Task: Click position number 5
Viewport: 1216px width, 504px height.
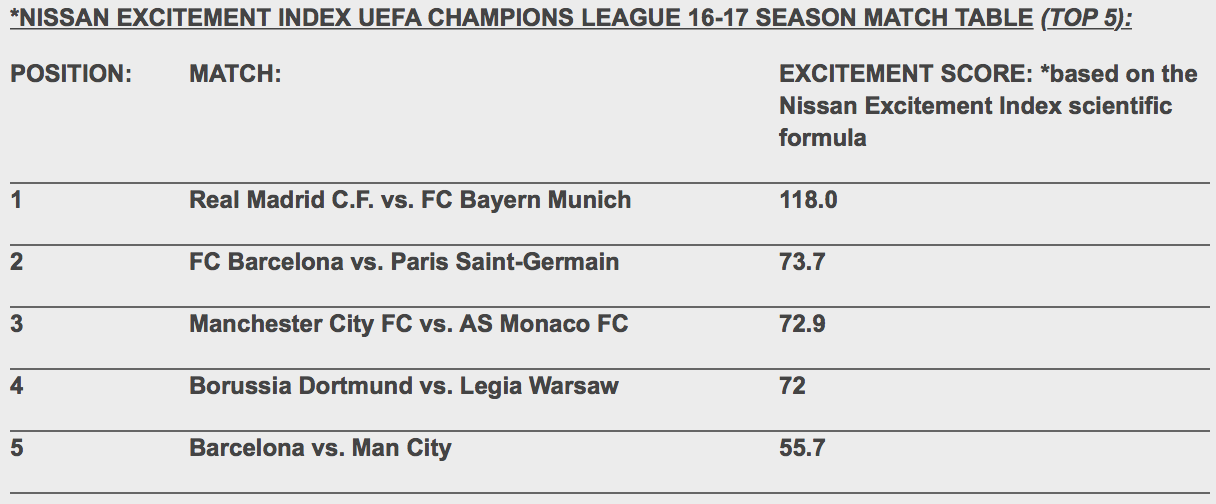Action: 16,448
